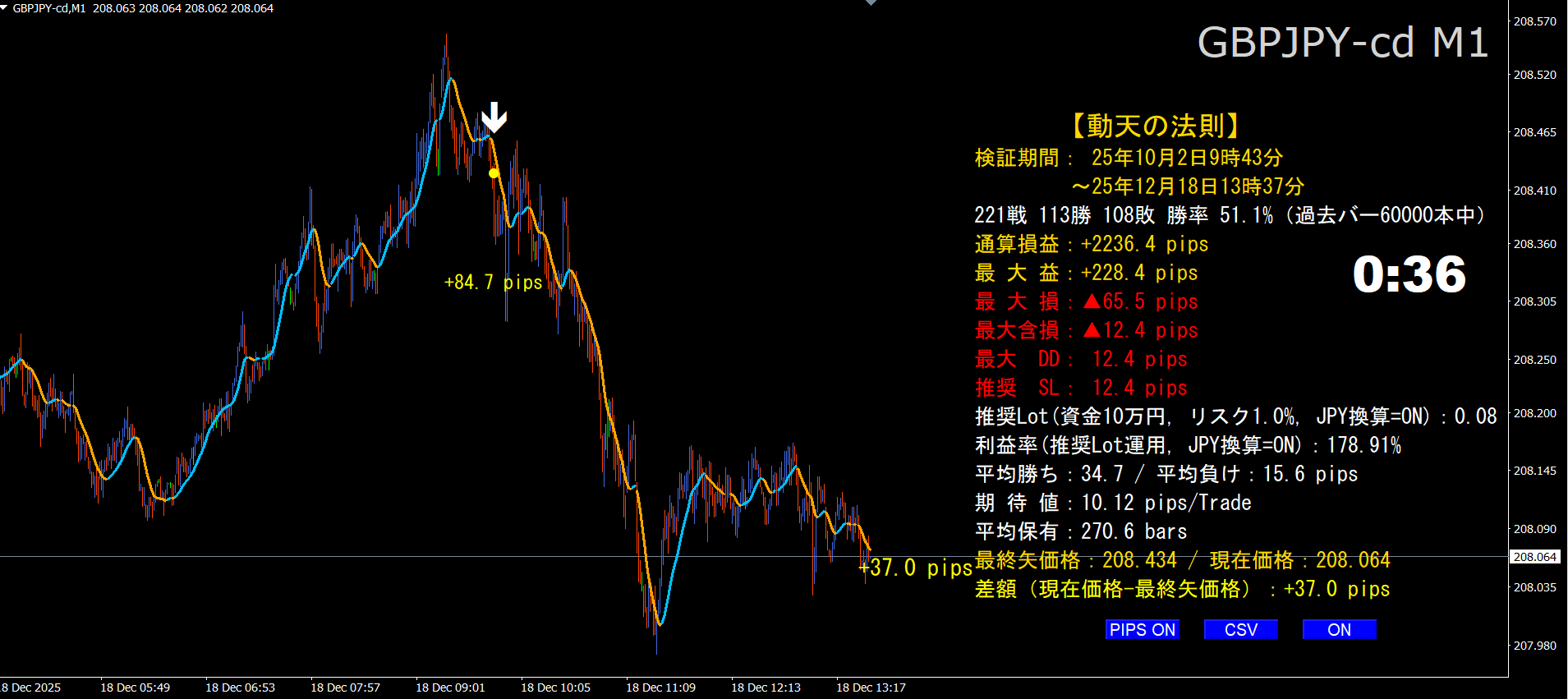Screen dimensions: 1568x699
Task: Click the 18 Dec 06:53 time label
Action: pos(240,688)
